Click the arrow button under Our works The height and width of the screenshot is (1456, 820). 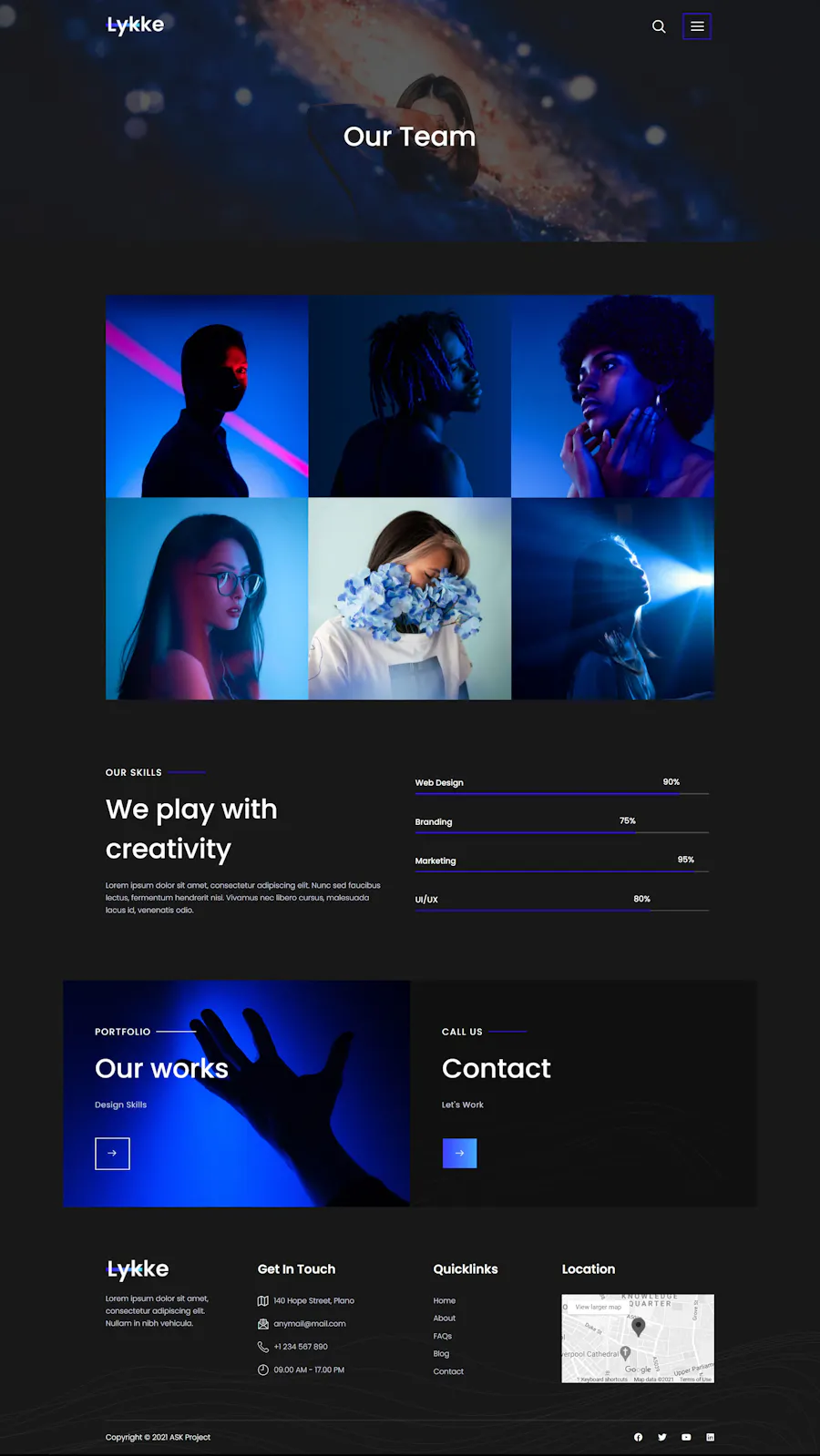112,1153
